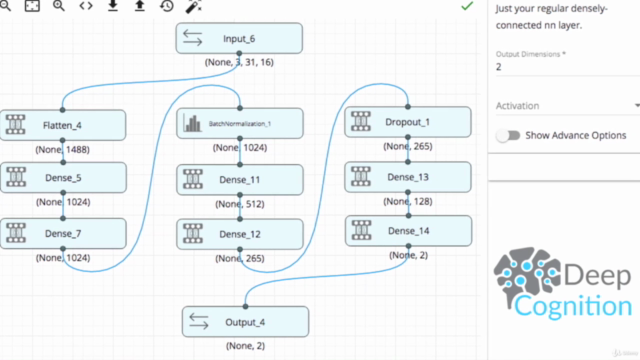Click the (None, 3, 31, 16) shape text
The height and width of the screenshot is (360, 640).
click(x=239, y=62)
